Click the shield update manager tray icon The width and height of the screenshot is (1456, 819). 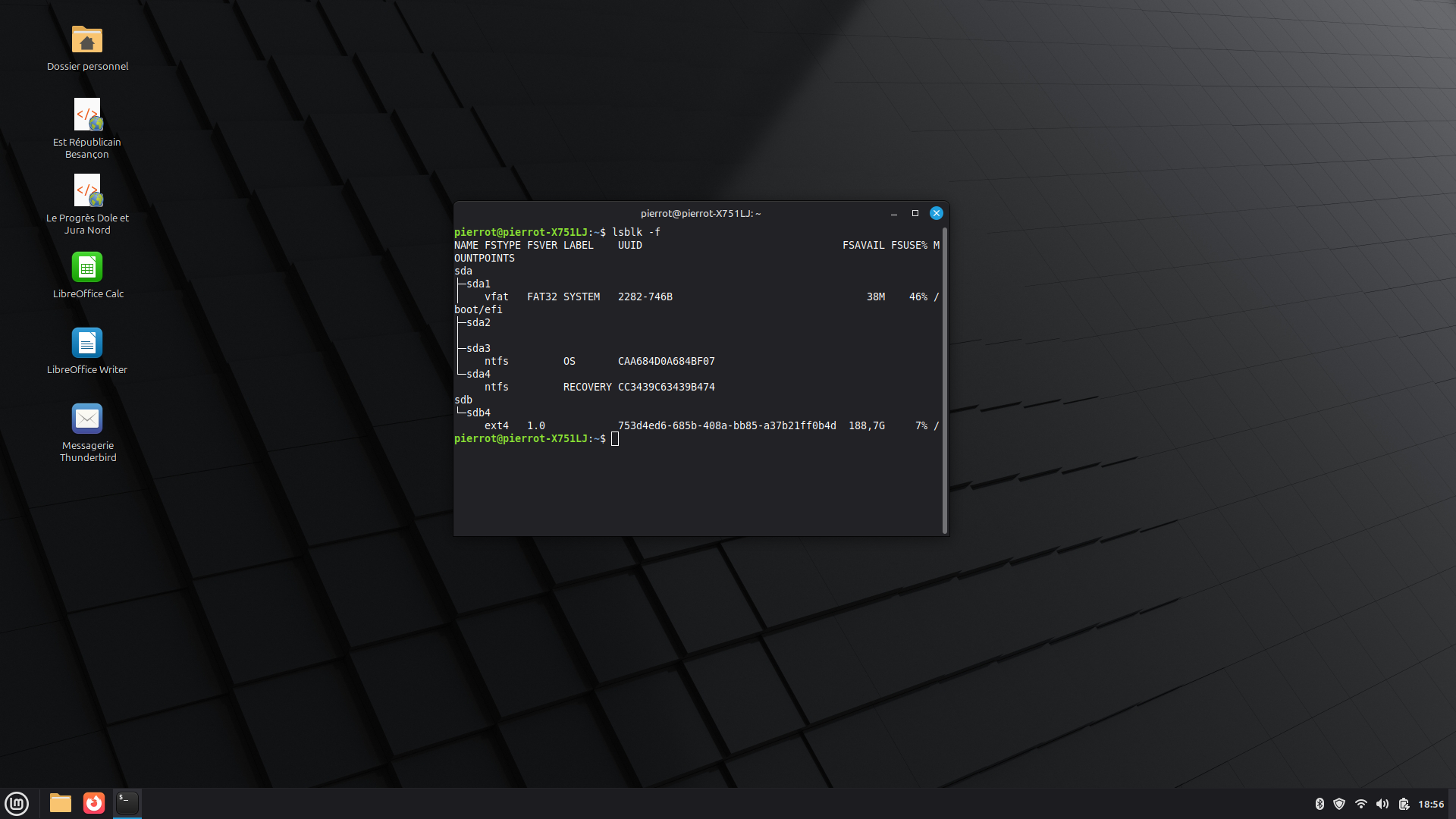click(1339, 804)
